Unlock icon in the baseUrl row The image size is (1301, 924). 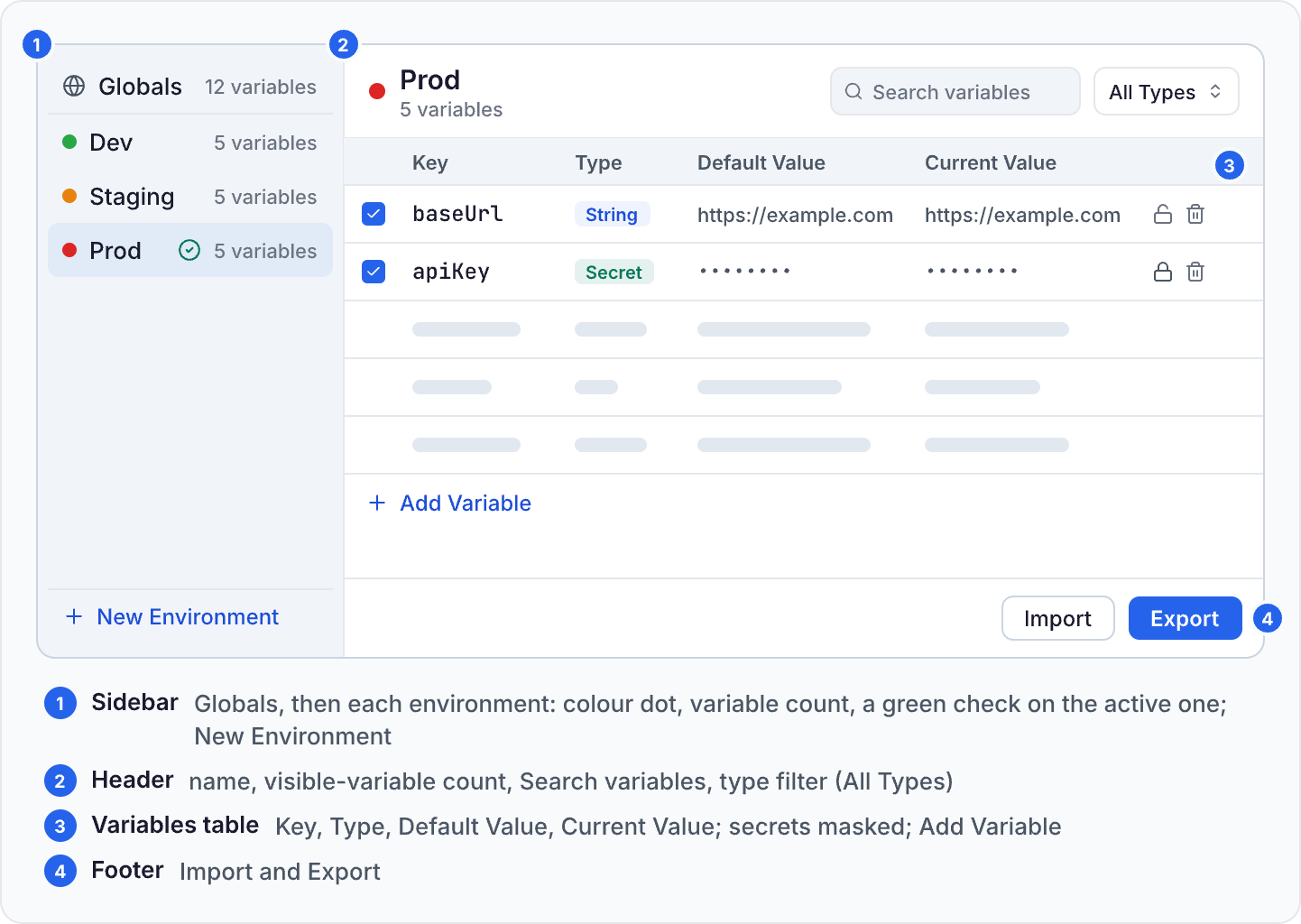pos(1163,214)
